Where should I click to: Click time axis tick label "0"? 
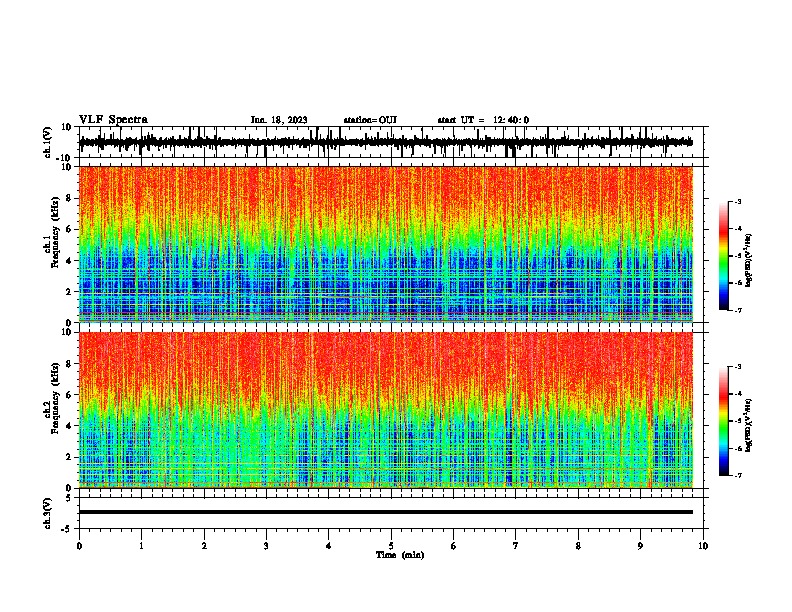click(x=79, y=546)
